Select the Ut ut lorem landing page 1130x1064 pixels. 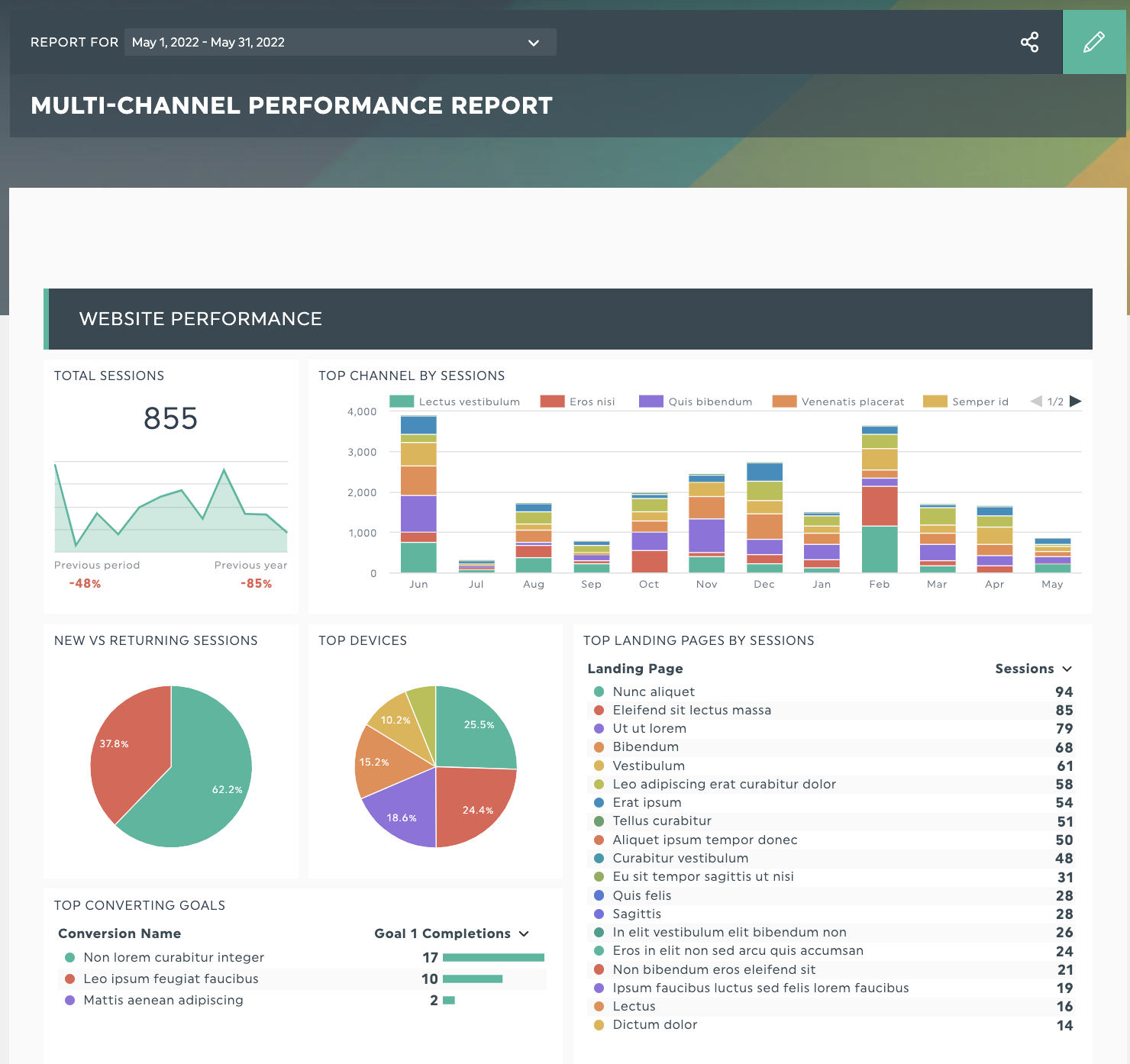coord(649,728)
